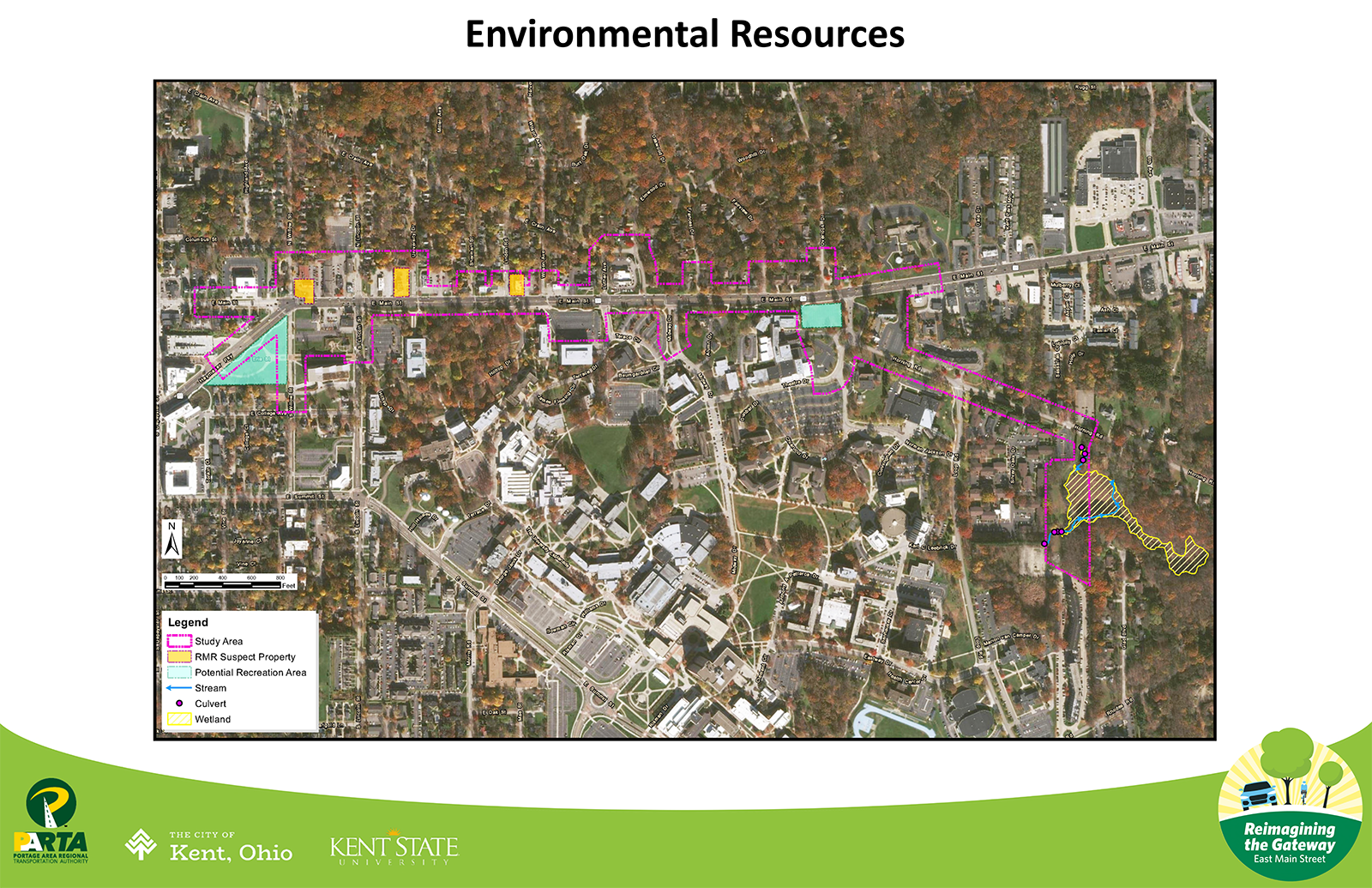Click the Kent State University logo

394,849
